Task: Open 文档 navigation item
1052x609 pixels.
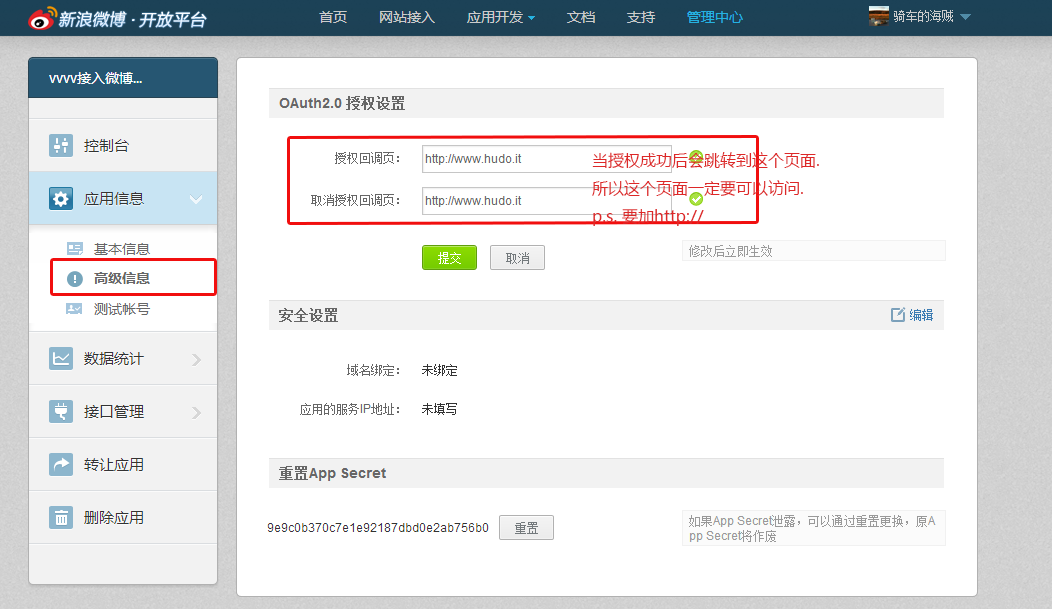Action: tap(581, 17)
